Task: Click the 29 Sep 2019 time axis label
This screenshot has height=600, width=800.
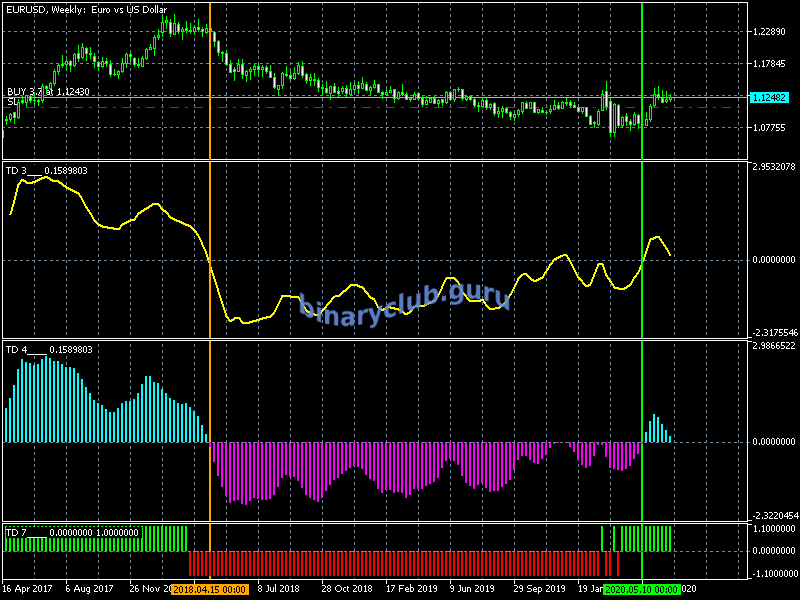Action: coord(541,590)
